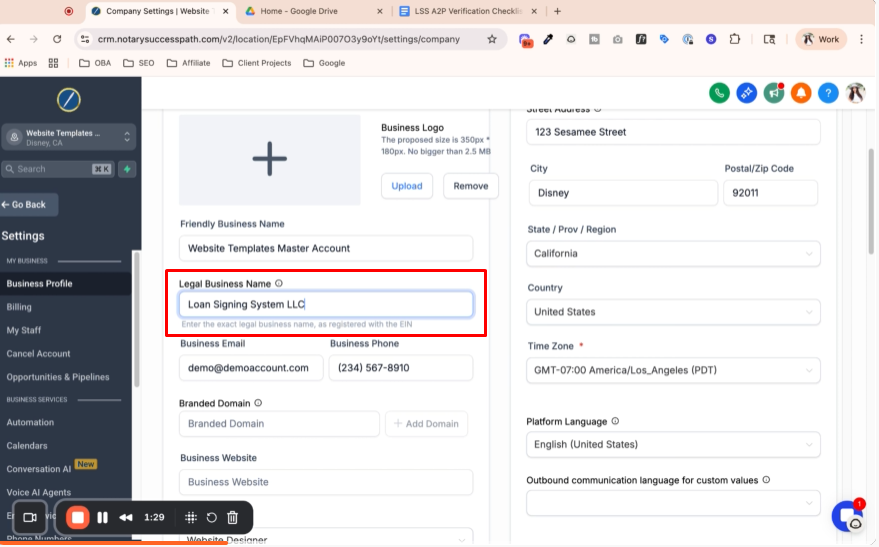Image resolution: width=879 pixels, height=547 pixels.
Task: Click the Remove logo button
Action: point(471,186)
